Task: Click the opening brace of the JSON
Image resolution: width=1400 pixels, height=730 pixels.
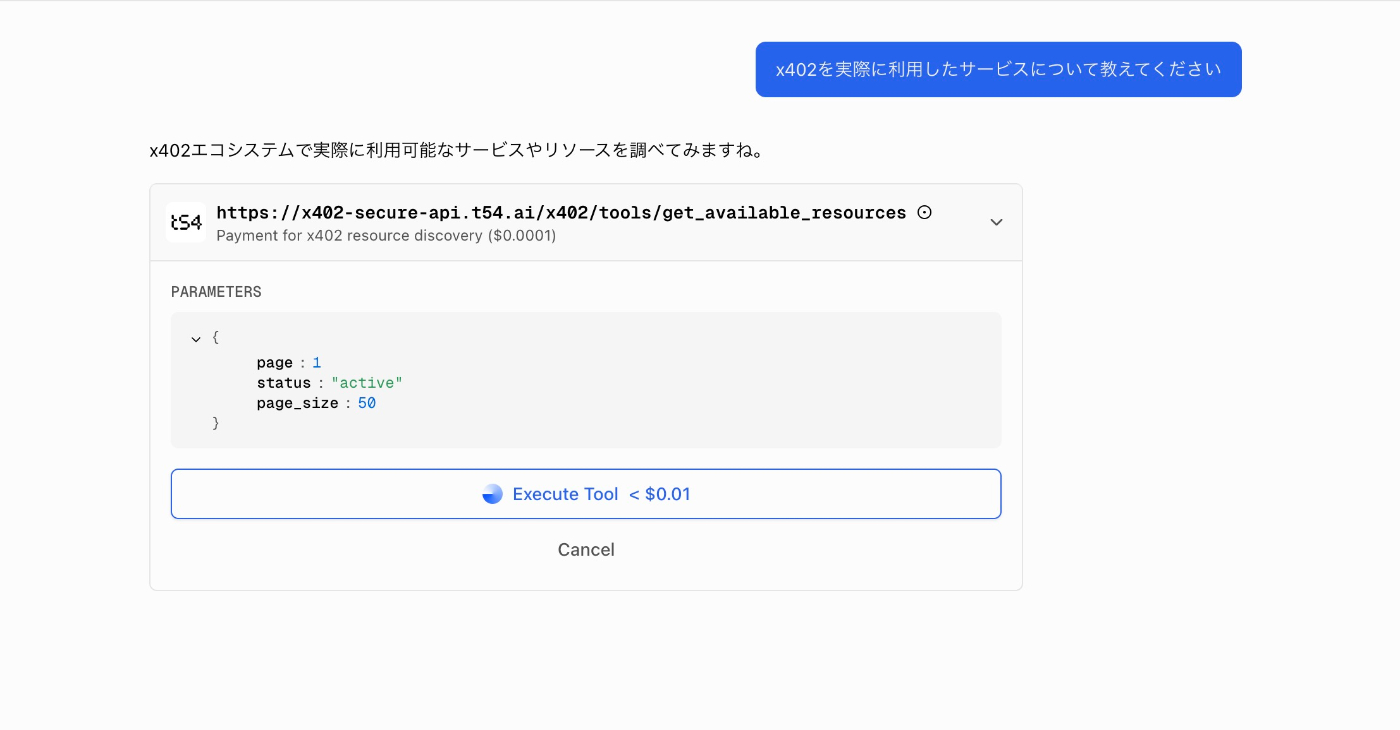Action: 215,338
